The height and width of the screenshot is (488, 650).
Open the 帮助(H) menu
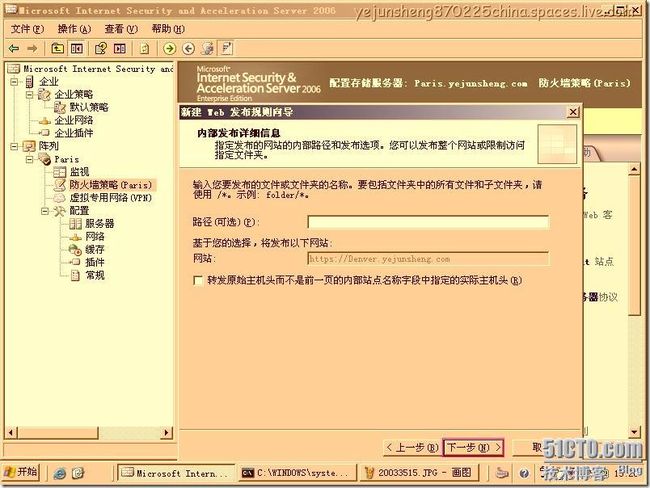click(x=168, y=29)
